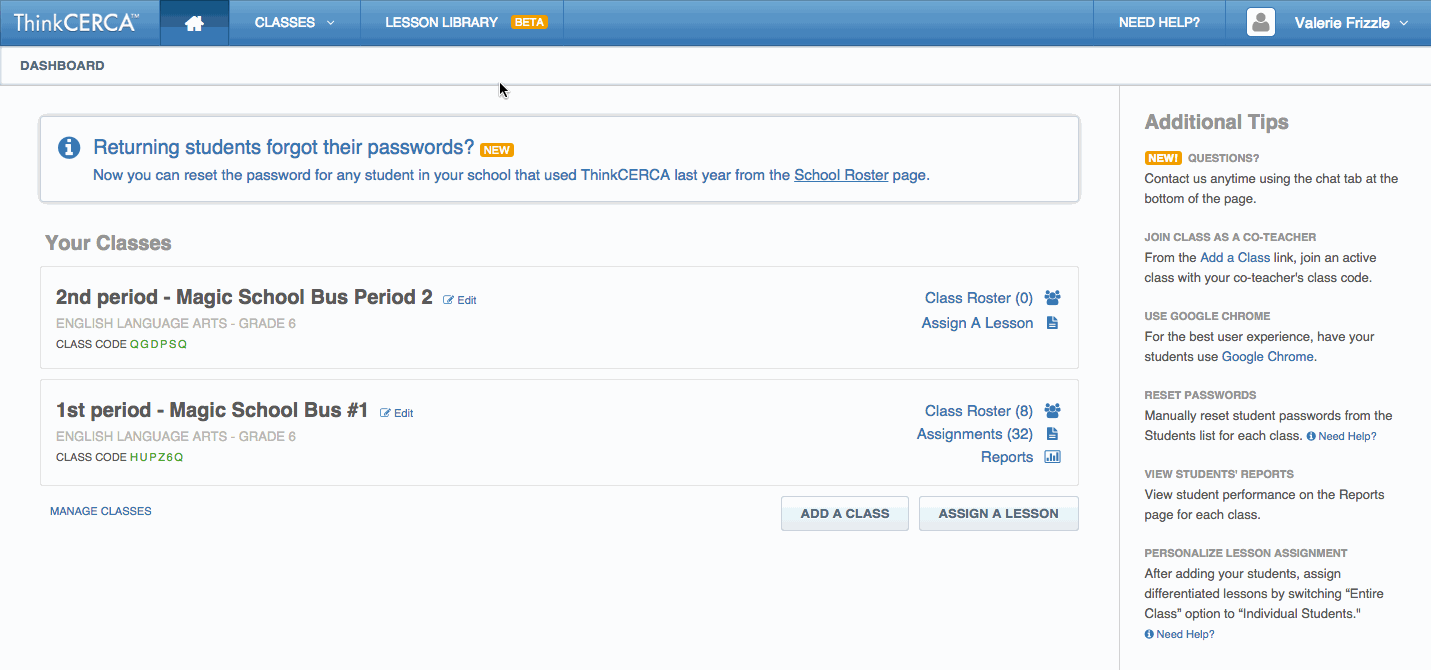Click the class code QGDPSQ
The width and height of the screenshot is (1431, 670).
tap(158, 344)
